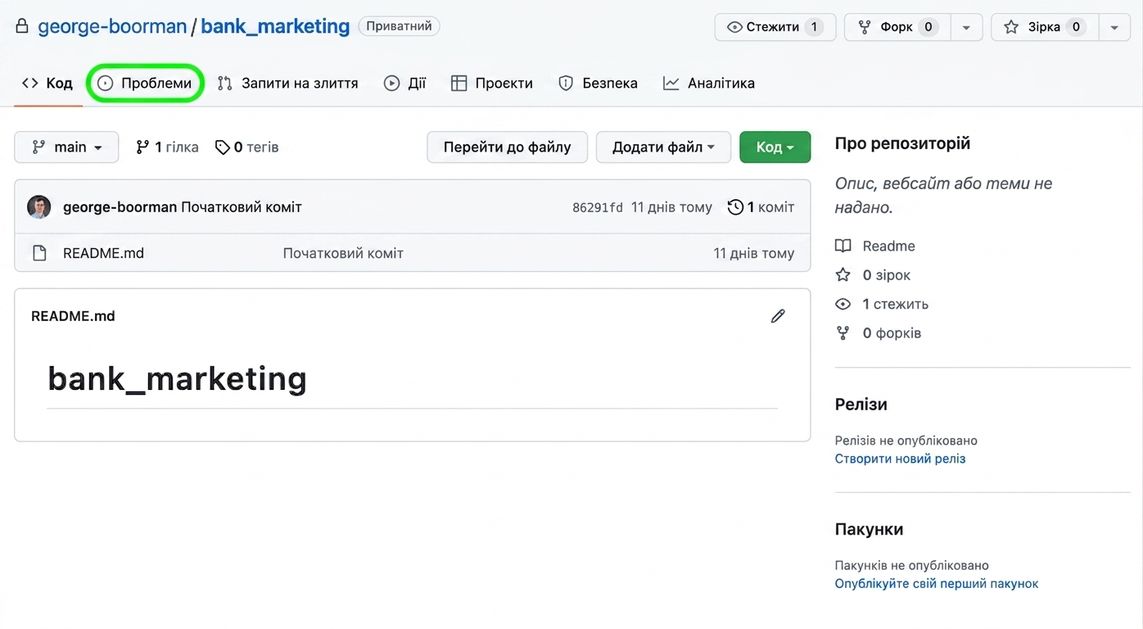Screen dimensions: 1143x629
Task: Open the 0 форків forks link
Action: tap(892, 333)
